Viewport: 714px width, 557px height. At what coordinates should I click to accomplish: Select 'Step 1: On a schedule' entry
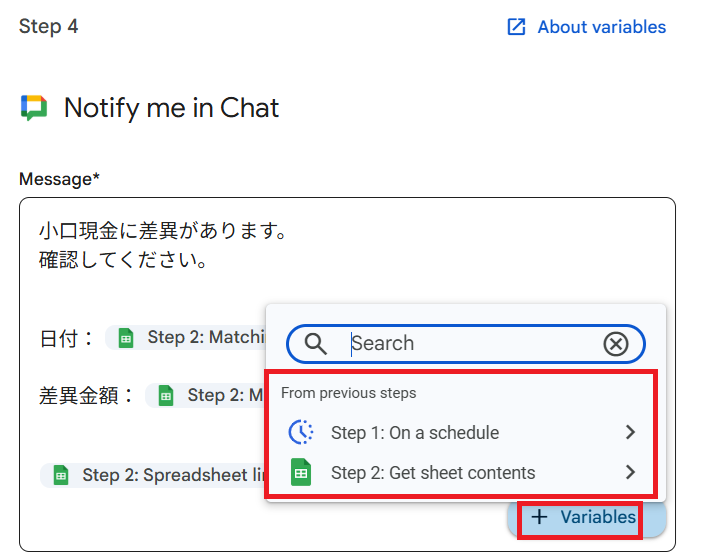point(414,432)
